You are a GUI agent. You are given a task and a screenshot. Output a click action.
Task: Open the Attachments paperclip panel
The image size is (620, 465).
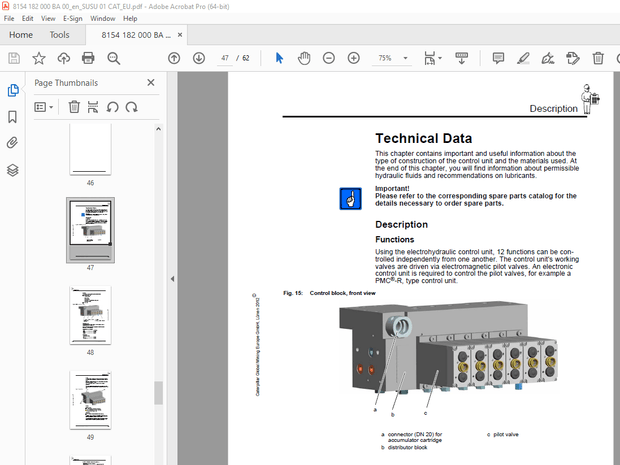tap(13, 143)
